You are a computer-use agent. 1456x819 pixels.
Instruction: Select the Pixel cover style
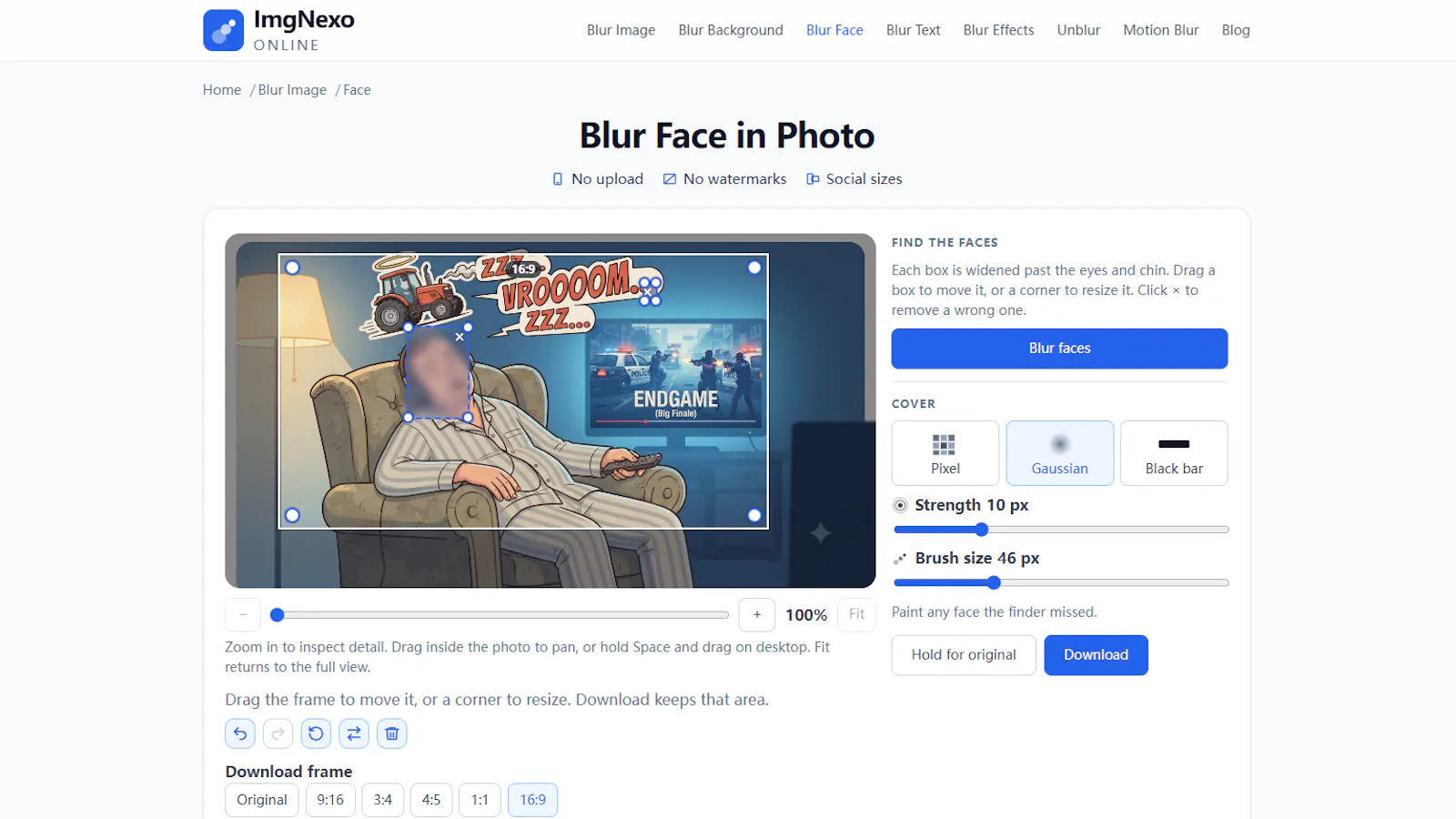pyautogui.click(x=945, y=453)
